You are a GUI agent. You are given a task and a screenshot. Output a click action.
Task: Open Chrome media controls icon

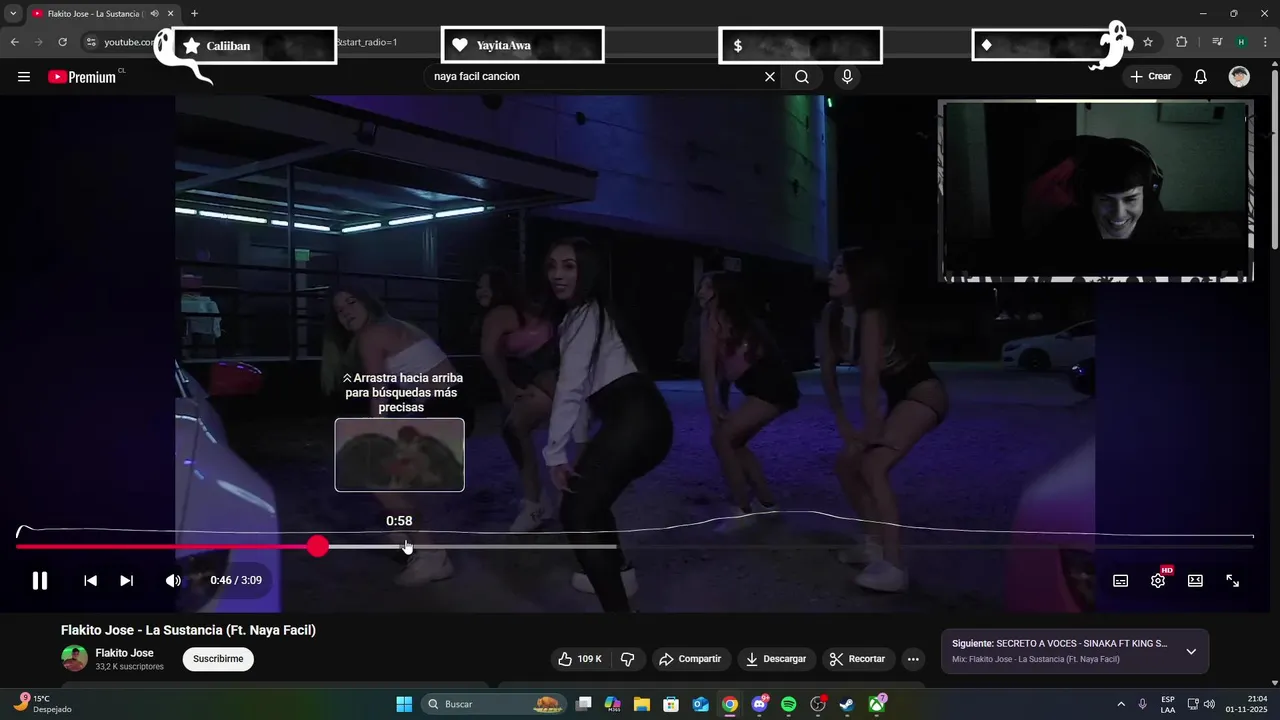pyautogui.click(x=1217, y=42)
